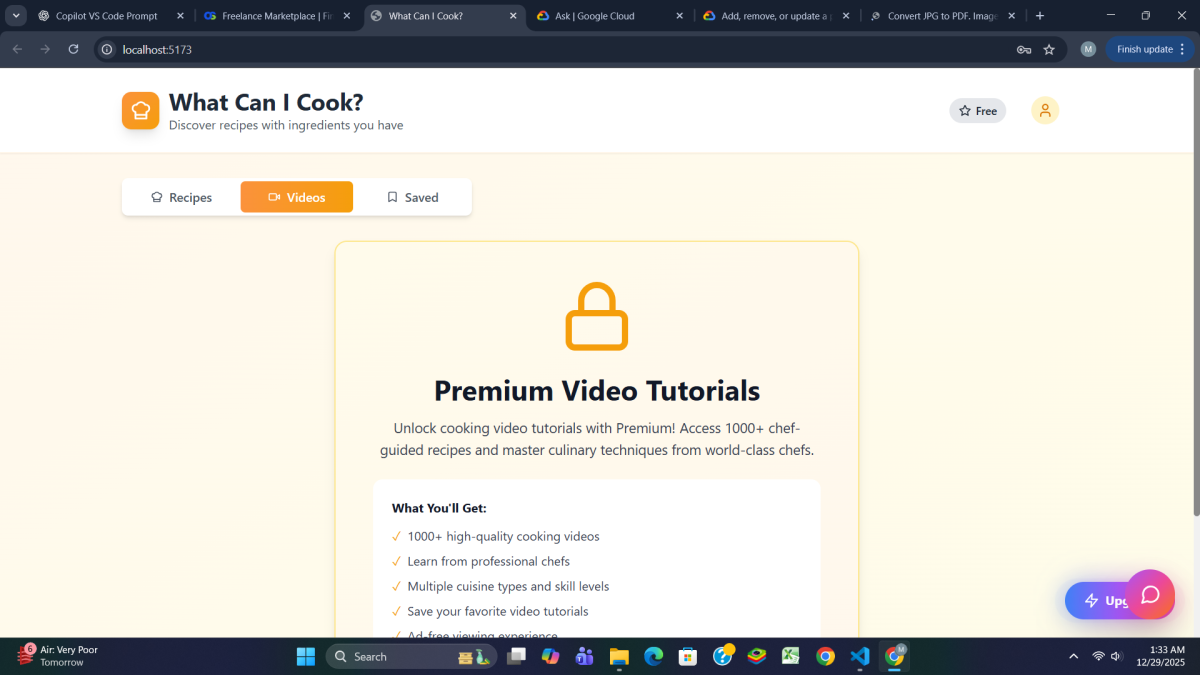Open the user profile icon in header
Viewport: 1200px width, 675px height.
(x=1044, y=111)
